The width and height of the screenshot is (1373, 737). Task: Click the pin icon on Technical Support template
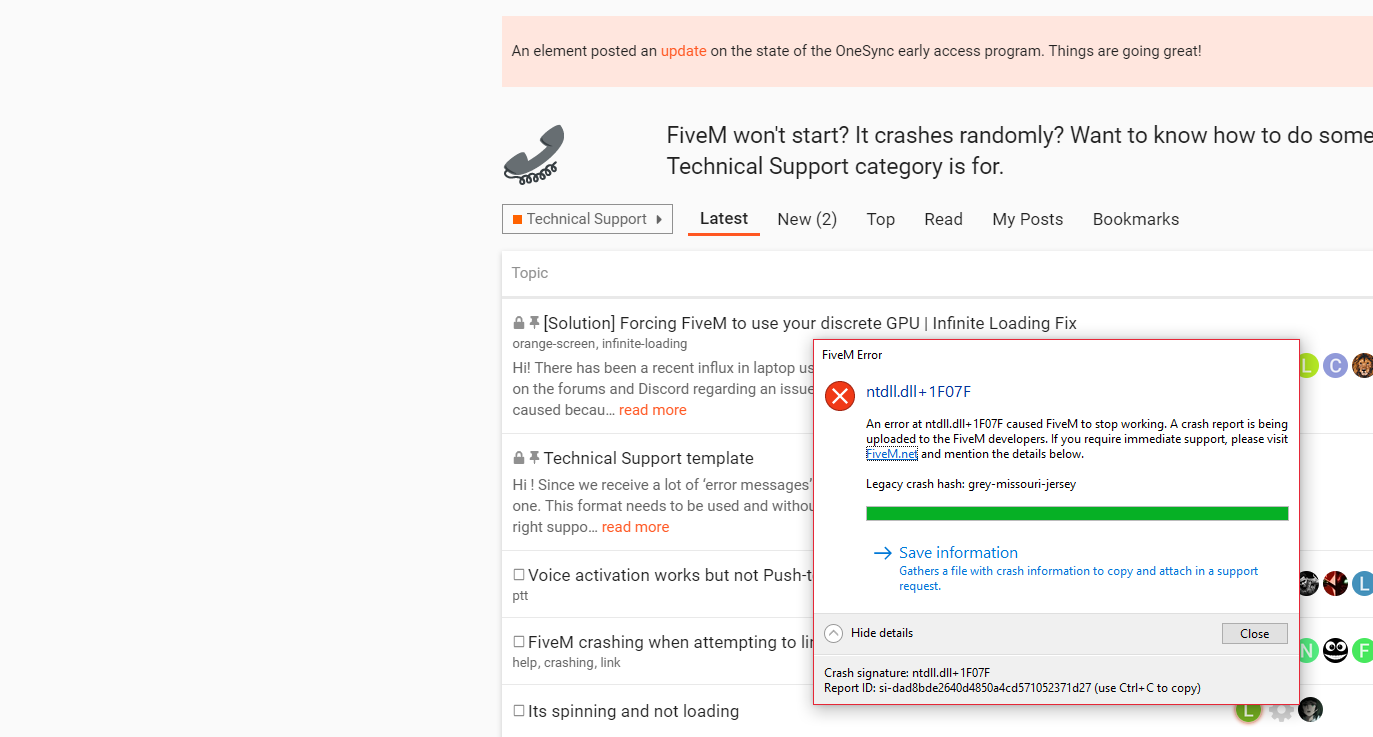tap(534, 458)
